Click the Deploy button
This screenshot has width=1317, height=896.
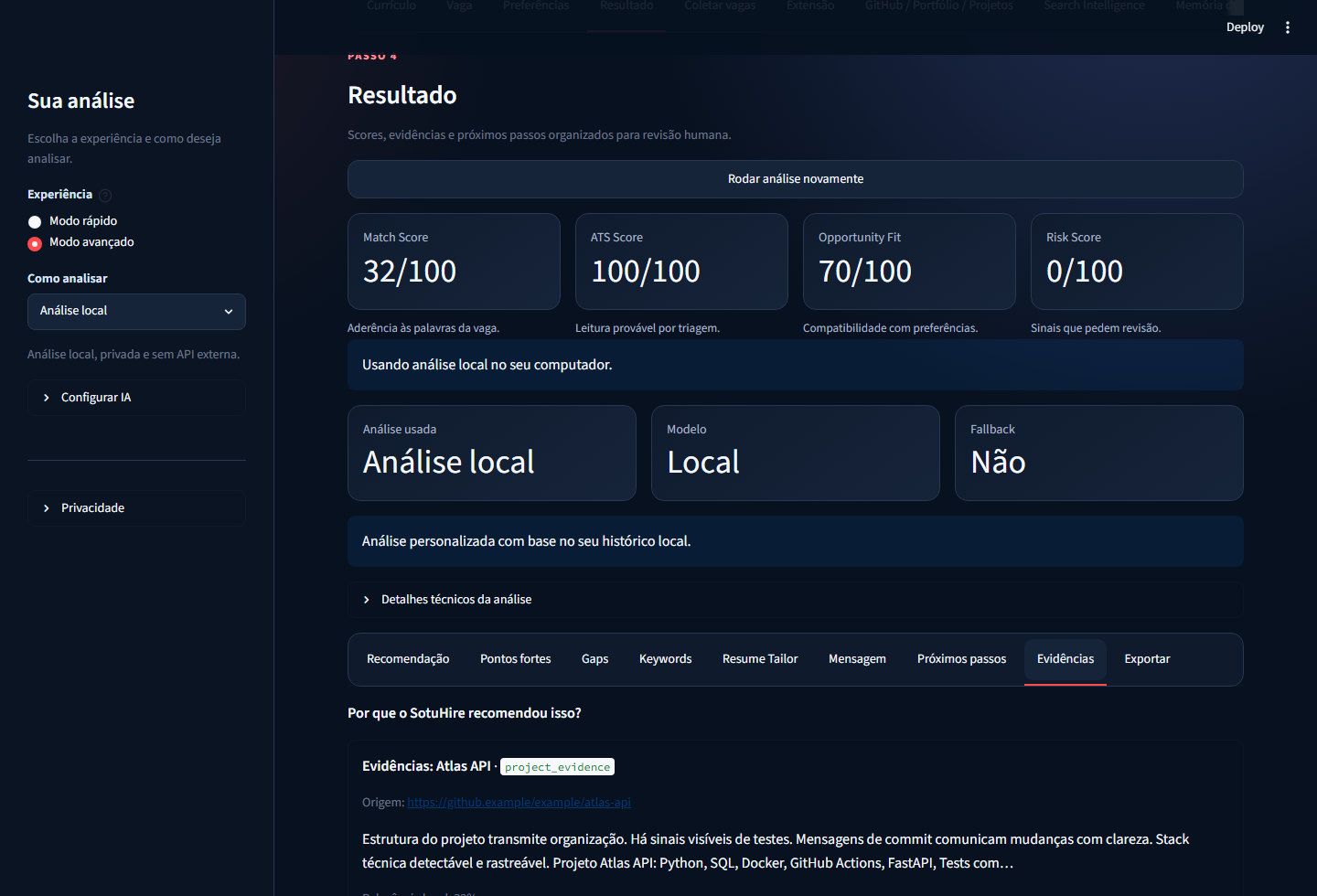1245,27
